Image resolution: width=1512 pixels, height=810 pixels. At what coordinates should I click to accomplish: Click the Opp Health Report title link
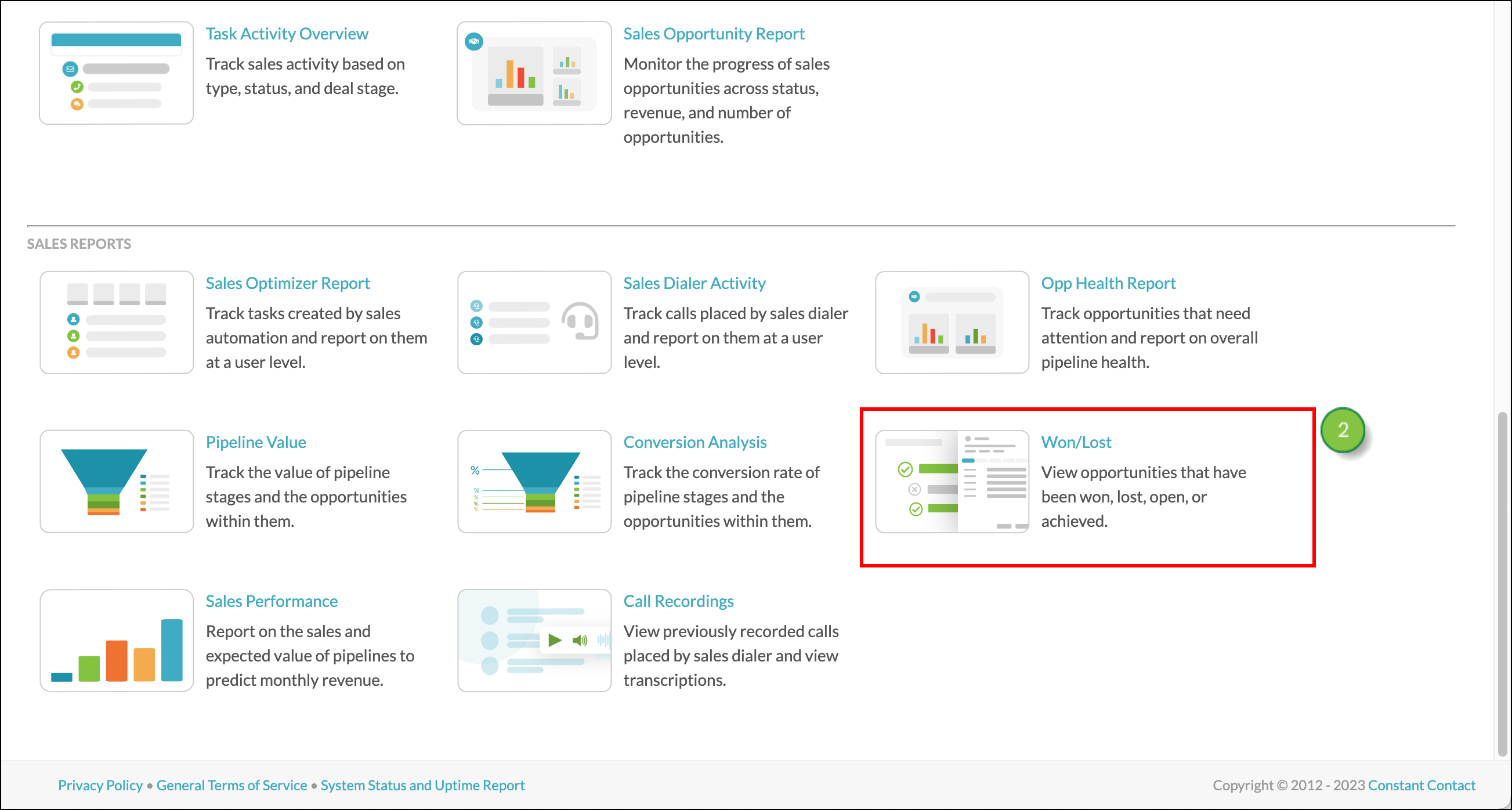1108,283
